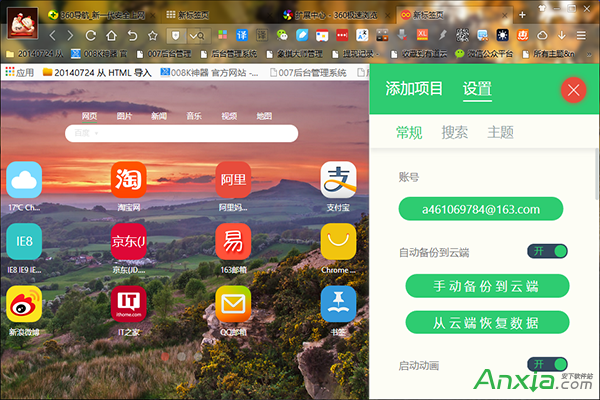Open the 百度 search engine dropdown
Screen dimensions: 600x400
[86, 133]
